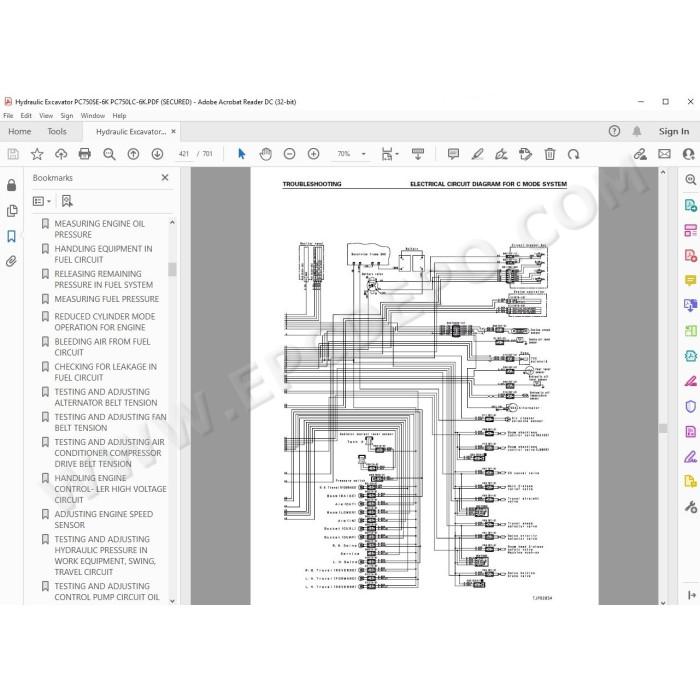Add a comment with sticky note icon
This screenshot has height=700, width=700.
click(x=453, y=154)
